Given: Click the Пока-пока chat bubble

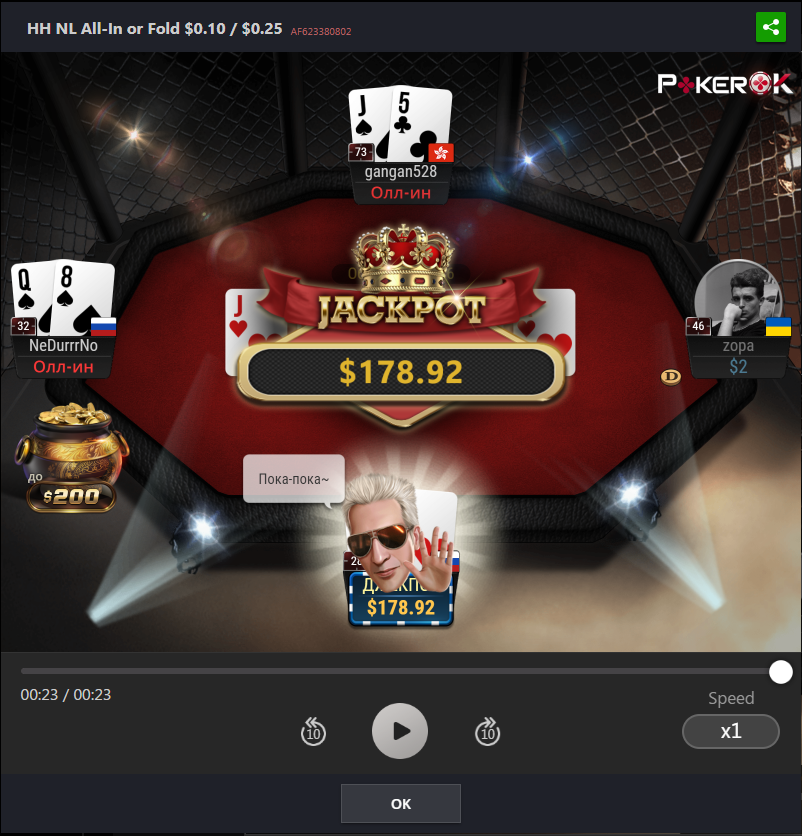Looking at the screenshot, I should 294,479.
